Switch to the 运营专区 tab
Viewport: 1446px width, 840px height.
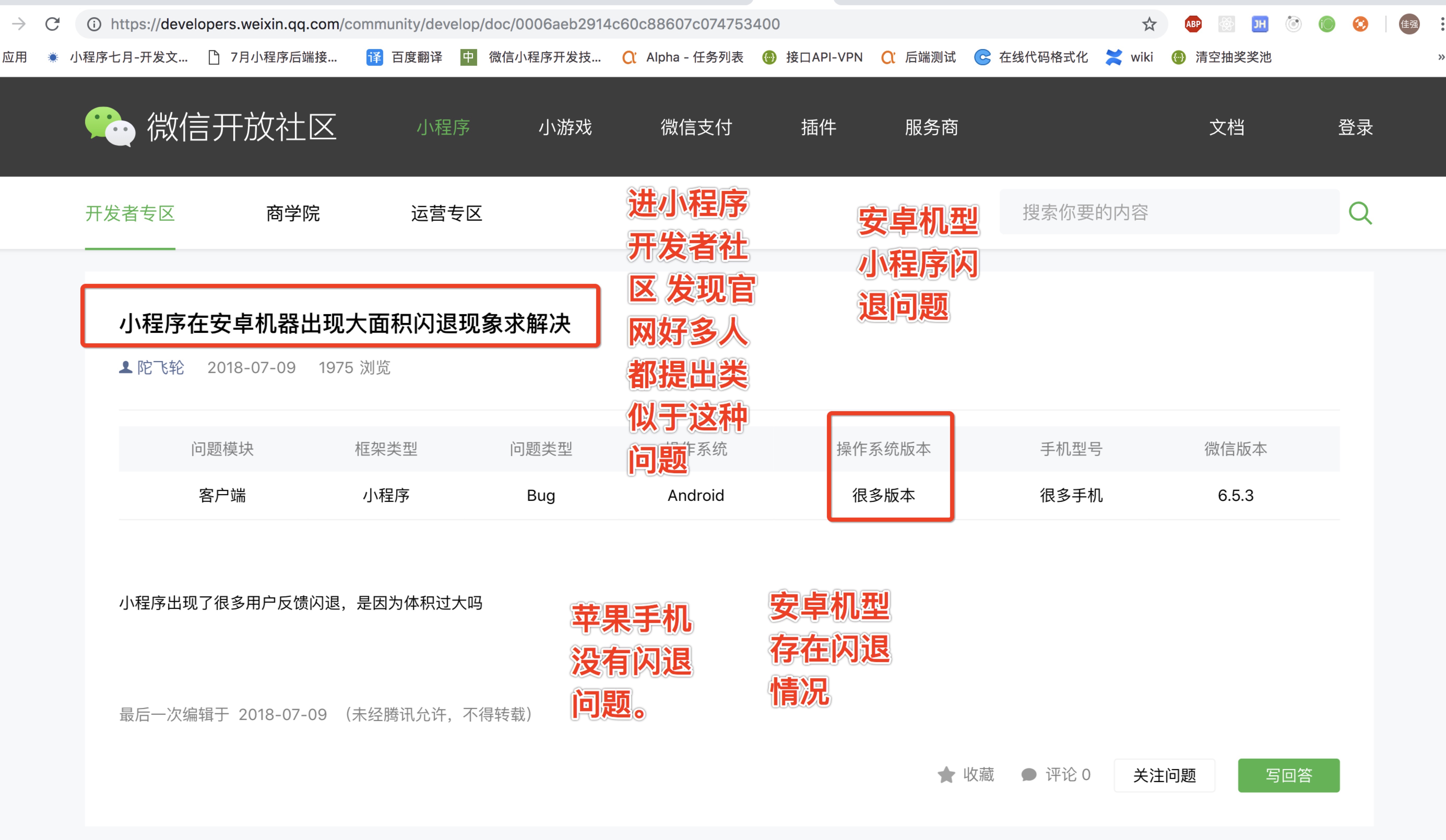[446, 213]
